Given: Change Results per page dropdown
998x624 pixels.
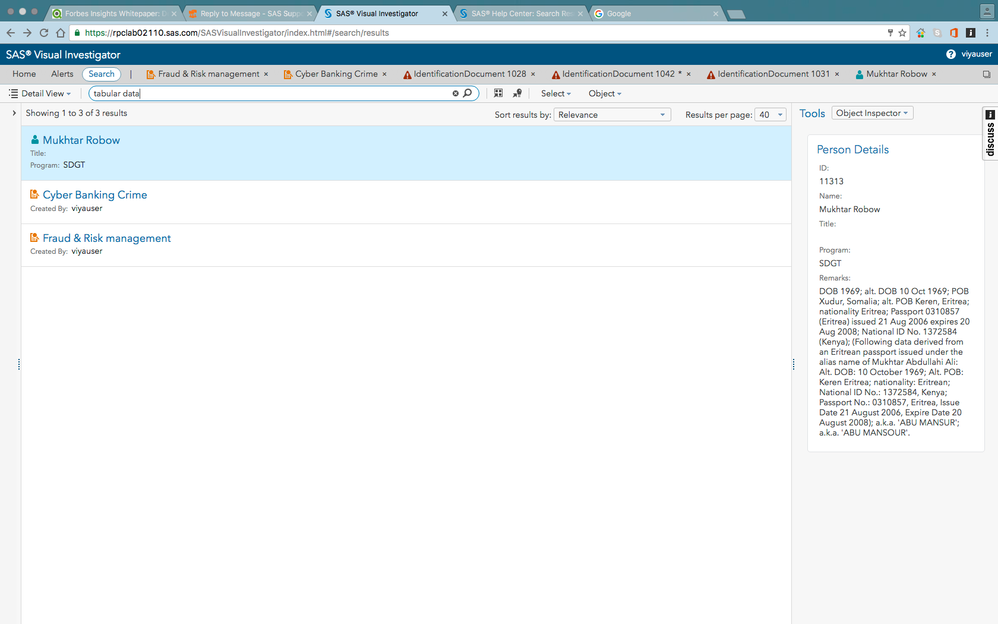Looking at the screenshot, I should pyautogui.click(x=770, y=115).
